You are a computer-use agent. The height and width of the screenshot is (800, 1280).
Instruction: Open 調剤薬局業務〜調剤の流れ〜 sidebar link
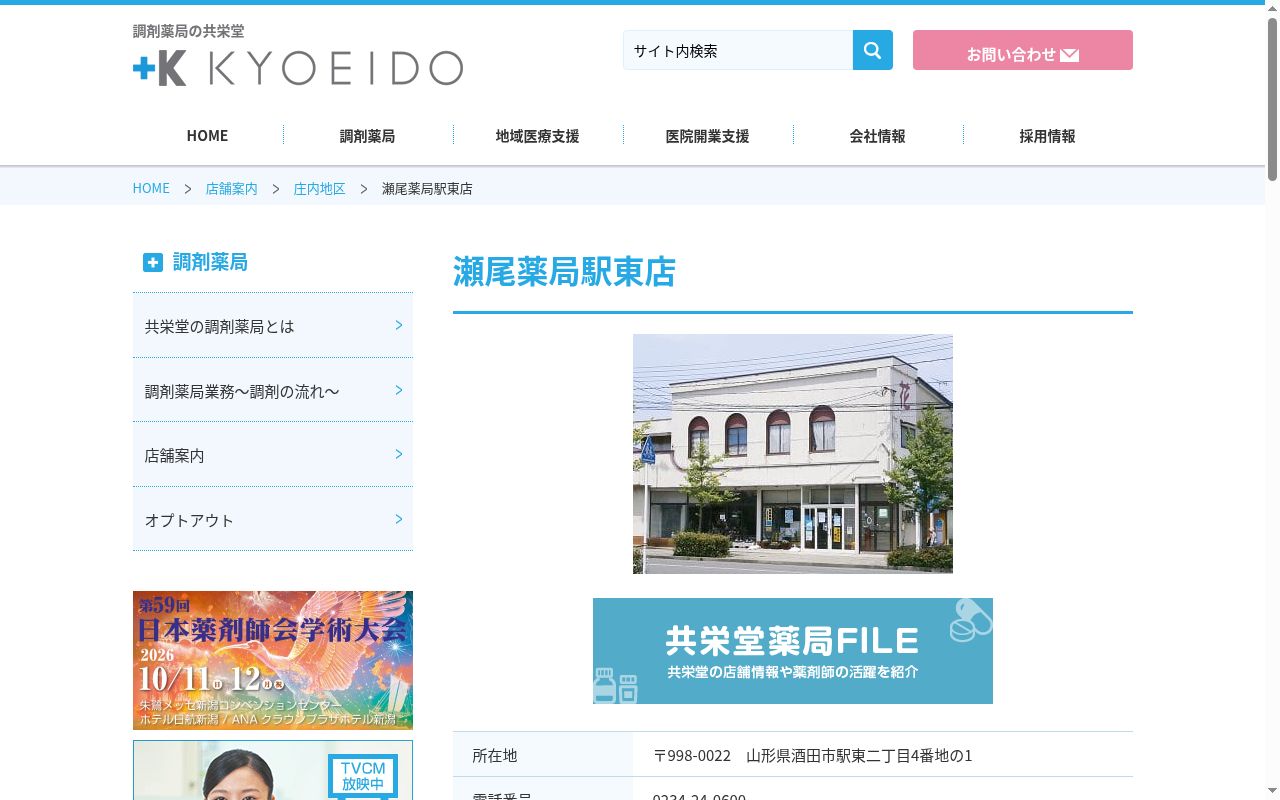(273, 391)
